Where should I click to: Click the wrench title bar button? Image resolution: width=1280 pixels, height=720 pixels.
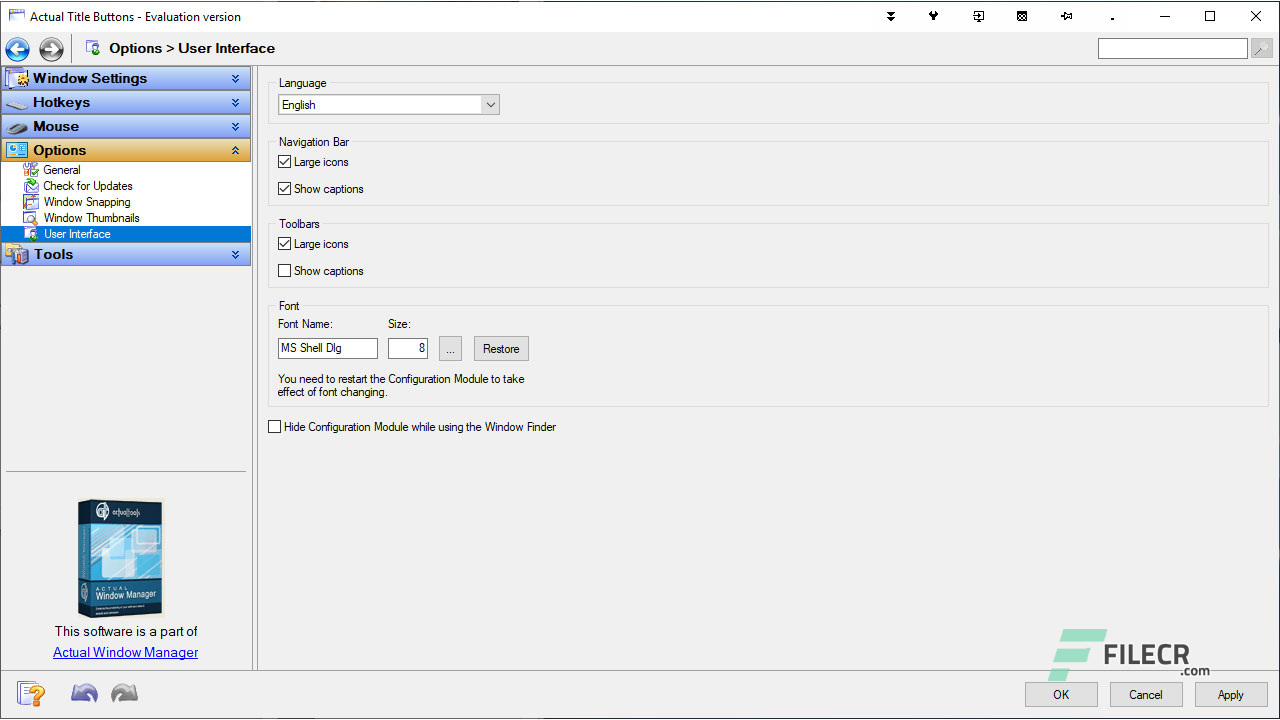(934, 16)
